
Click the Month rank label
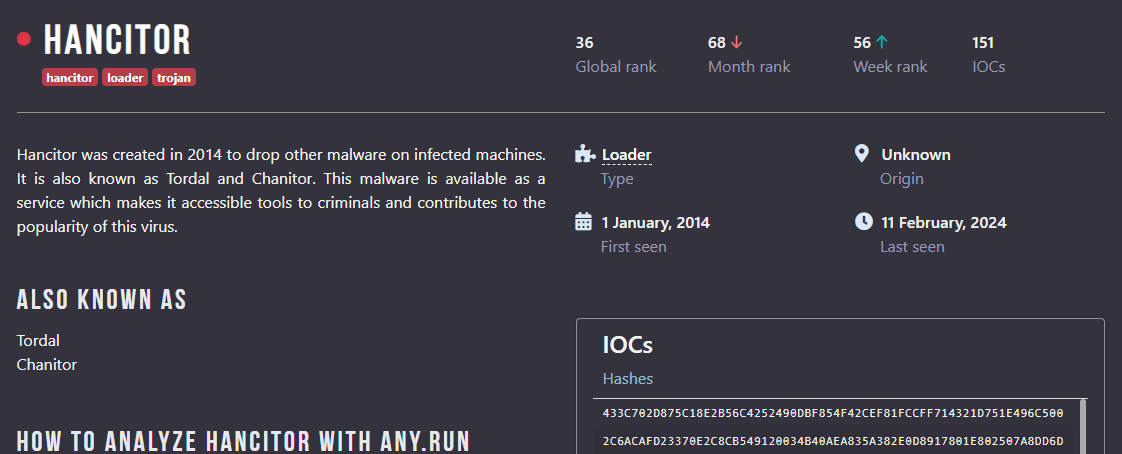749,67
